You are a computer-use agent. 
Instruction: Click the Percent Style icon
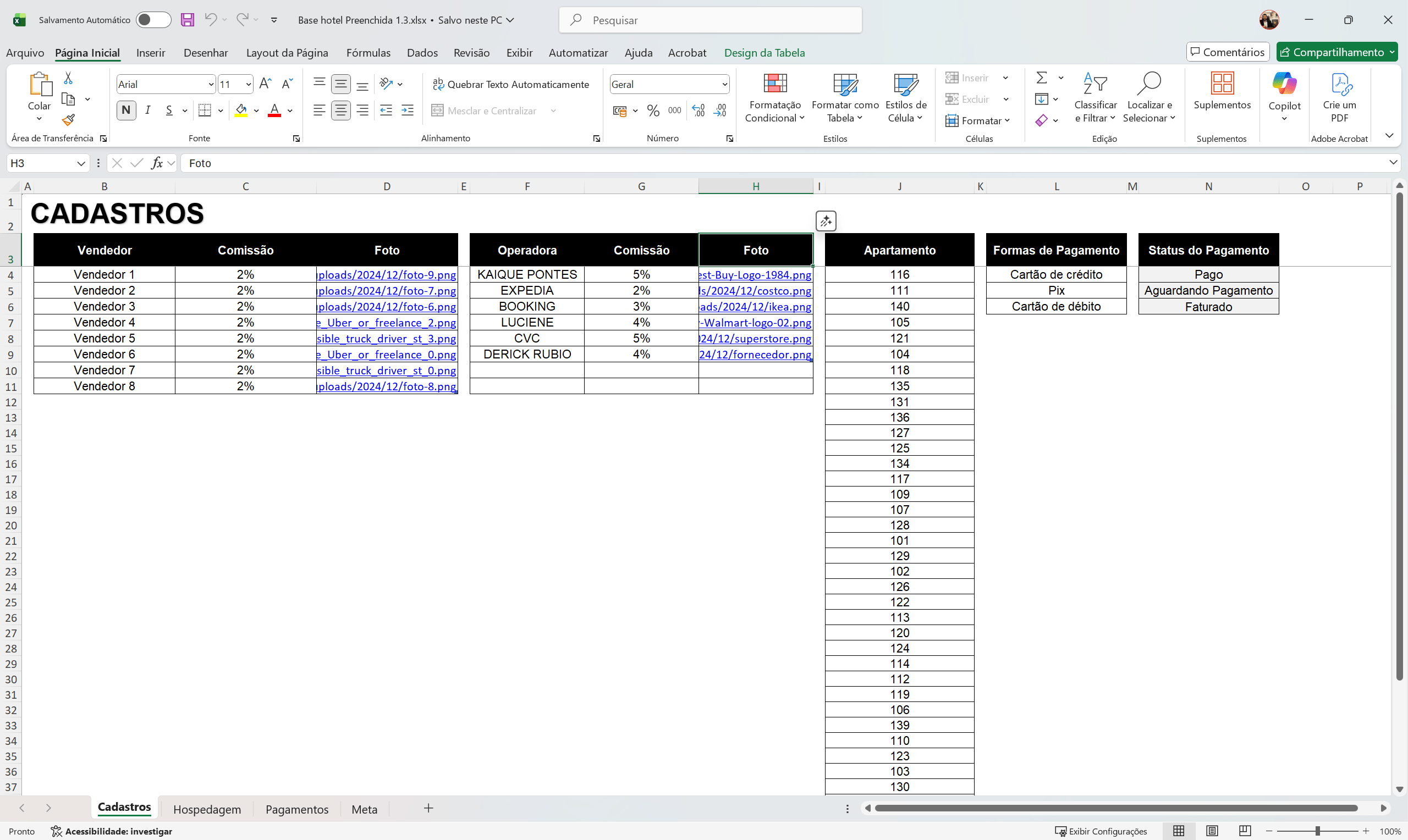(x=653, y=110)
